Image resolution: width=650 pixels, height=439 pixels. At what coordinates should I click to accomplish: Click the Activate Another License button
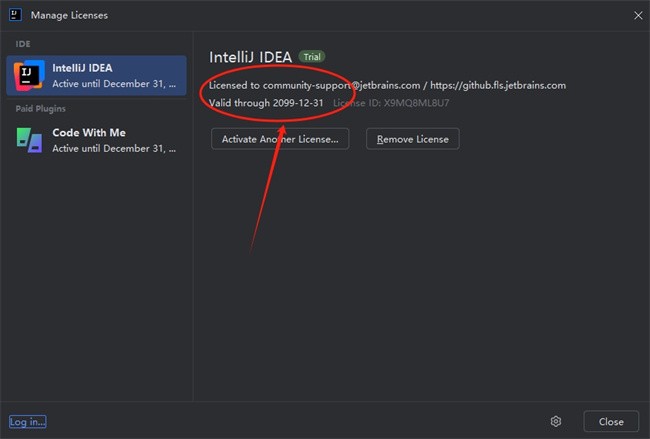(280, 139)
